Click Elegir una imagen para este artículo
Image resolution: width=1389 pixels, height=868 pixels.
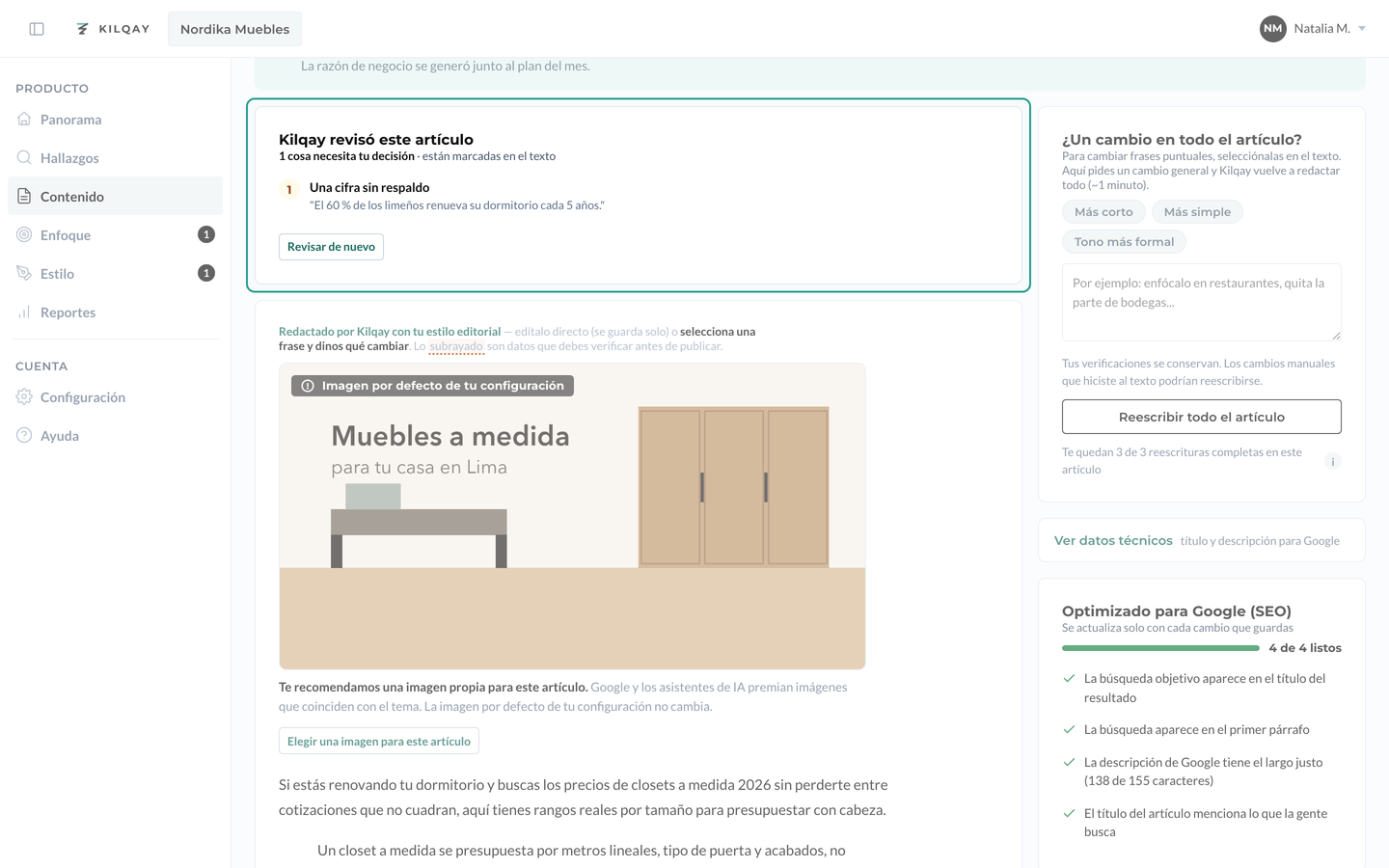click(x=379, y=742)
